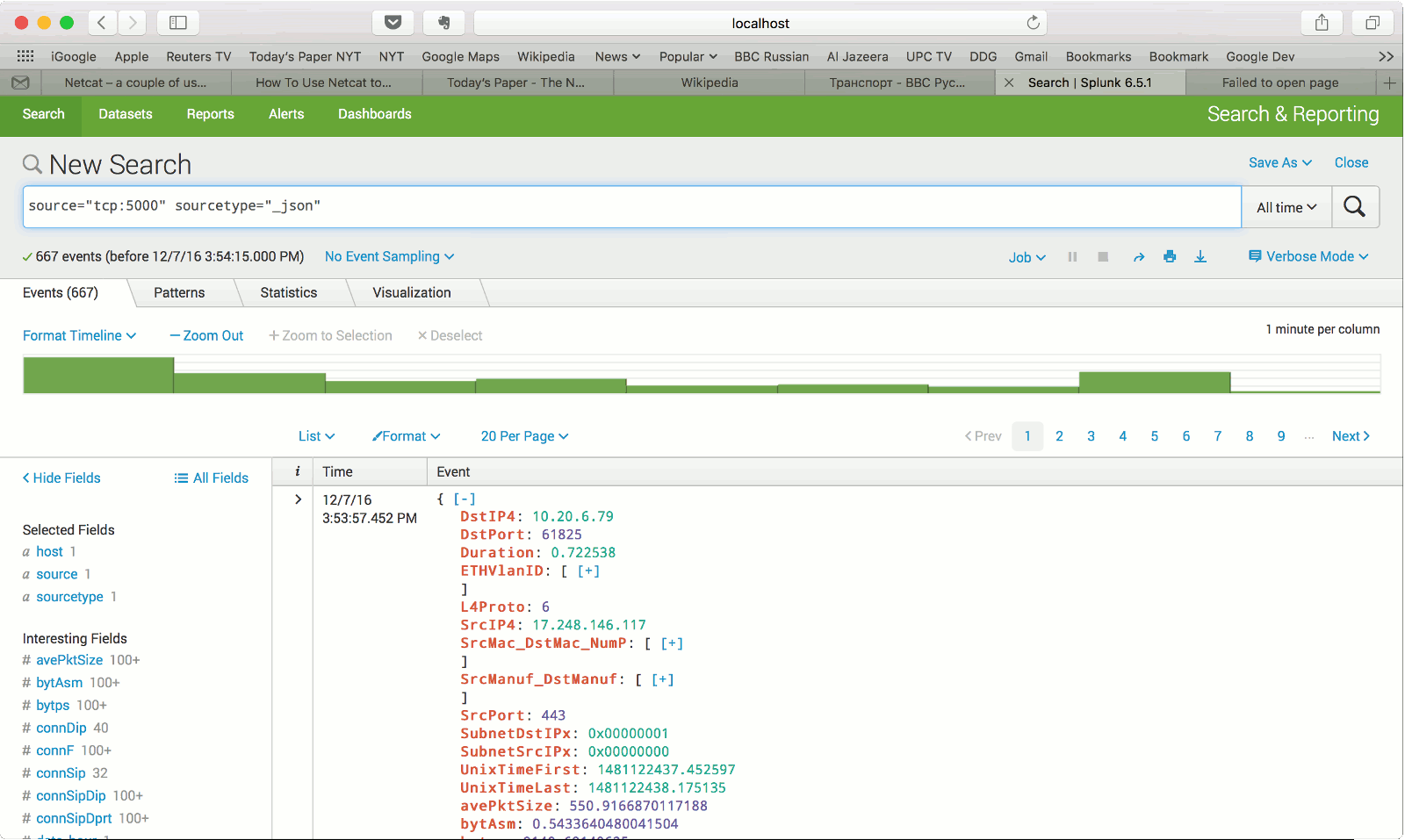This screenshot has height=840, width=1405.
Task: Open All Fields dialog
Action: pos(212,477)
